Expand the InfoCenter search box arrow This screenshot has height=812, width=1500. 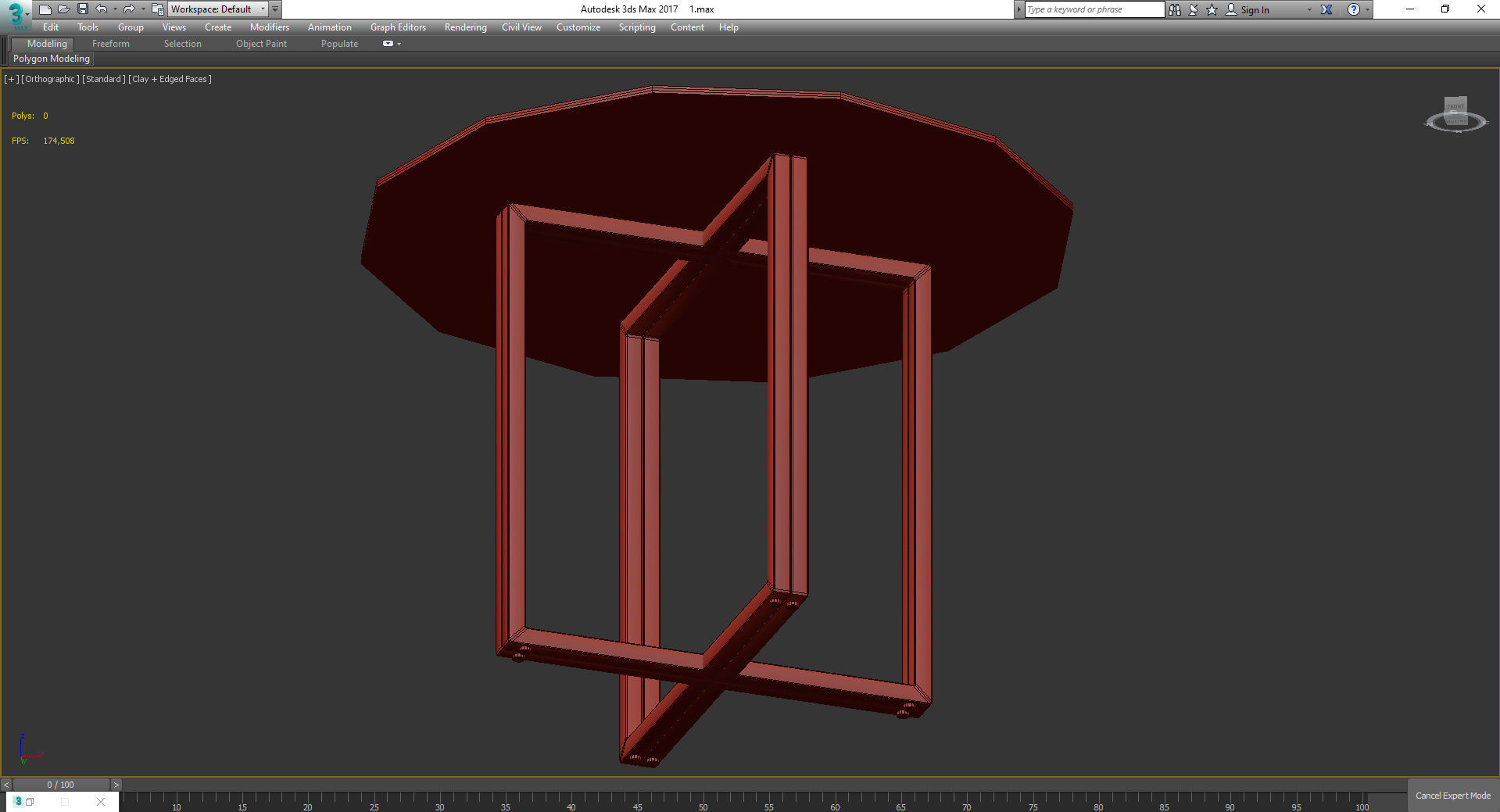point(1018,9)
